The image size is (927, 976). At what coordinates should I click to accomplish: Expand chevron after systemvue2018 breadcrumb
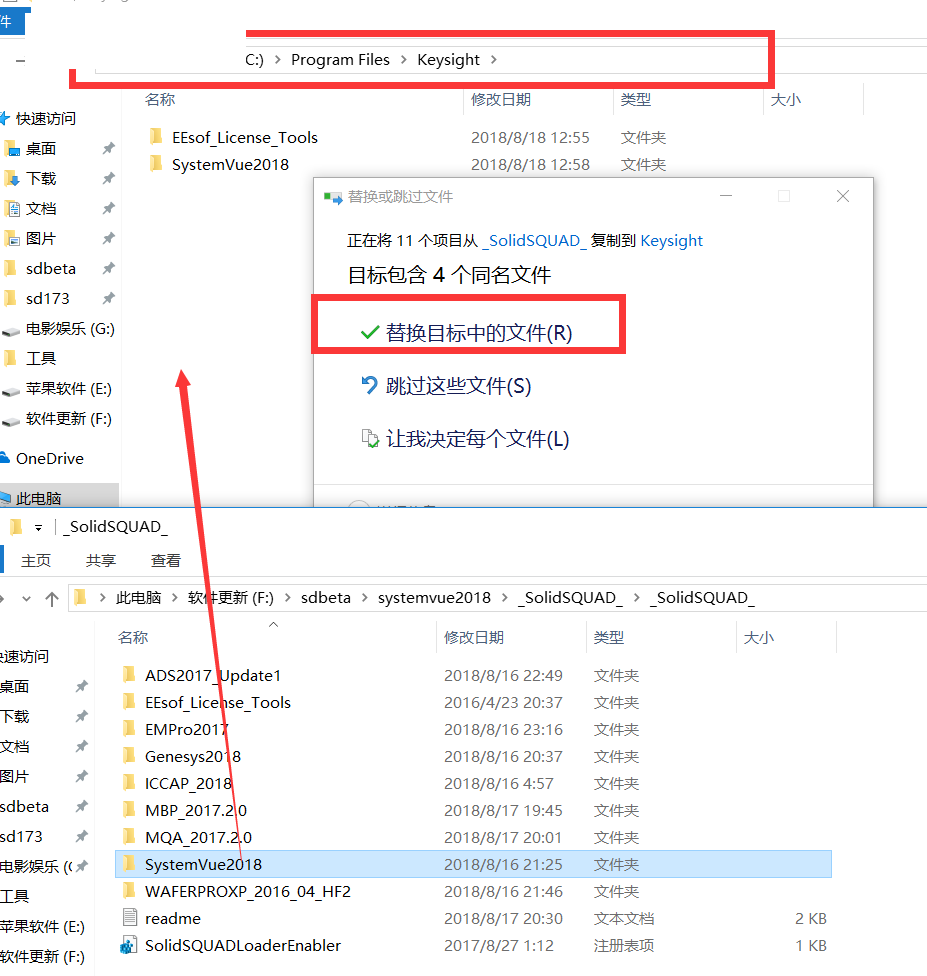tap(504, 598)
